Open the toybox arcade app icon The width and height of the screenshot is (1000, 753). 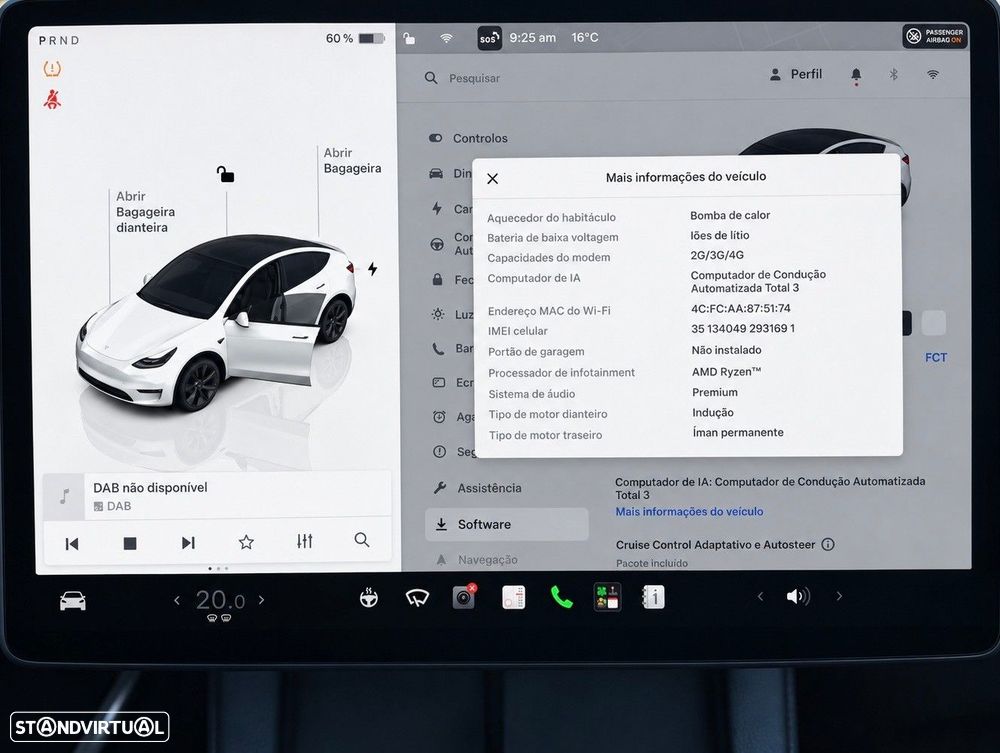click(x=607, y=597)
